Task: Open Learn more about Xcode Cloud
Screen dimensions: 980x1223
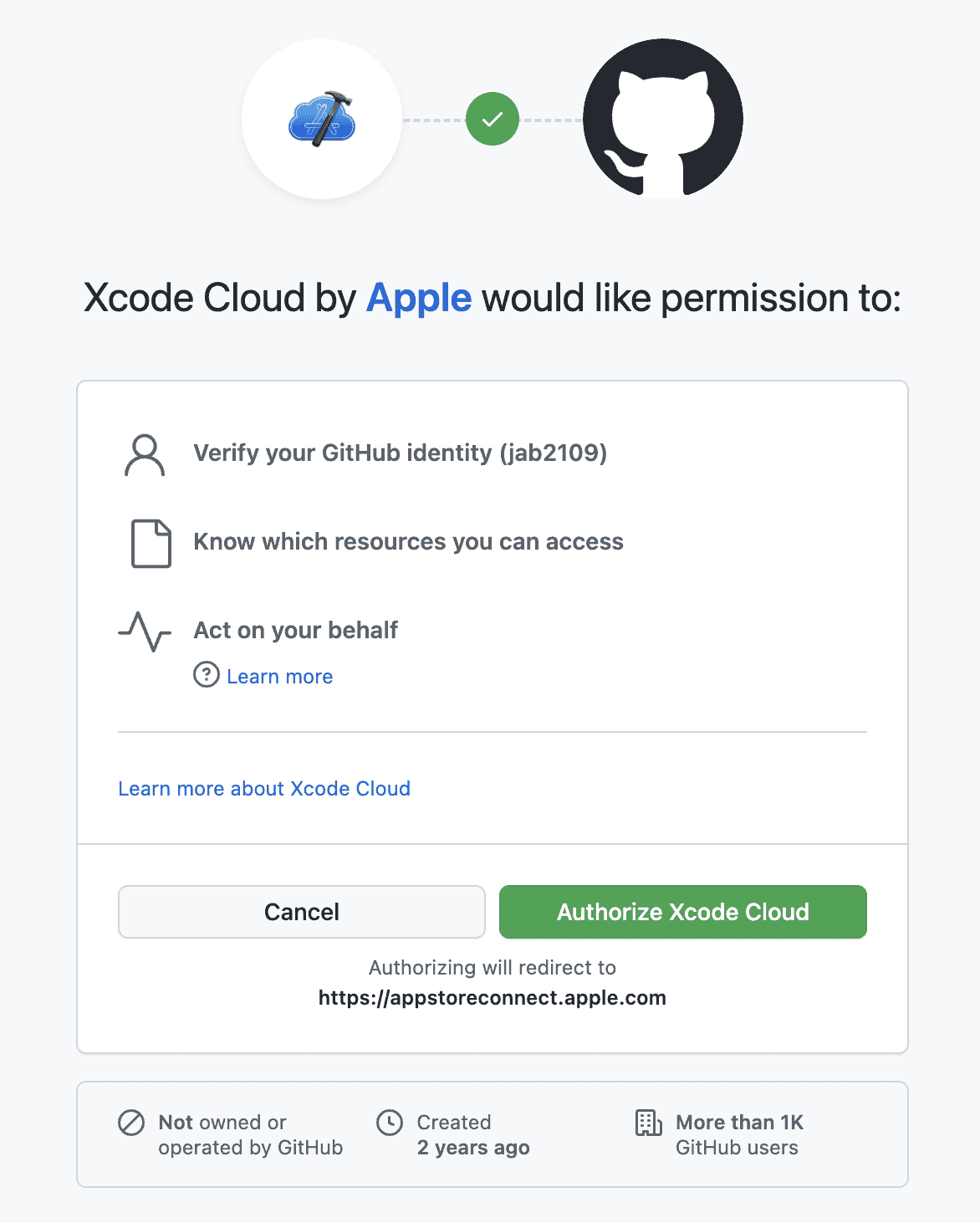Action: [x=264, y=788]
